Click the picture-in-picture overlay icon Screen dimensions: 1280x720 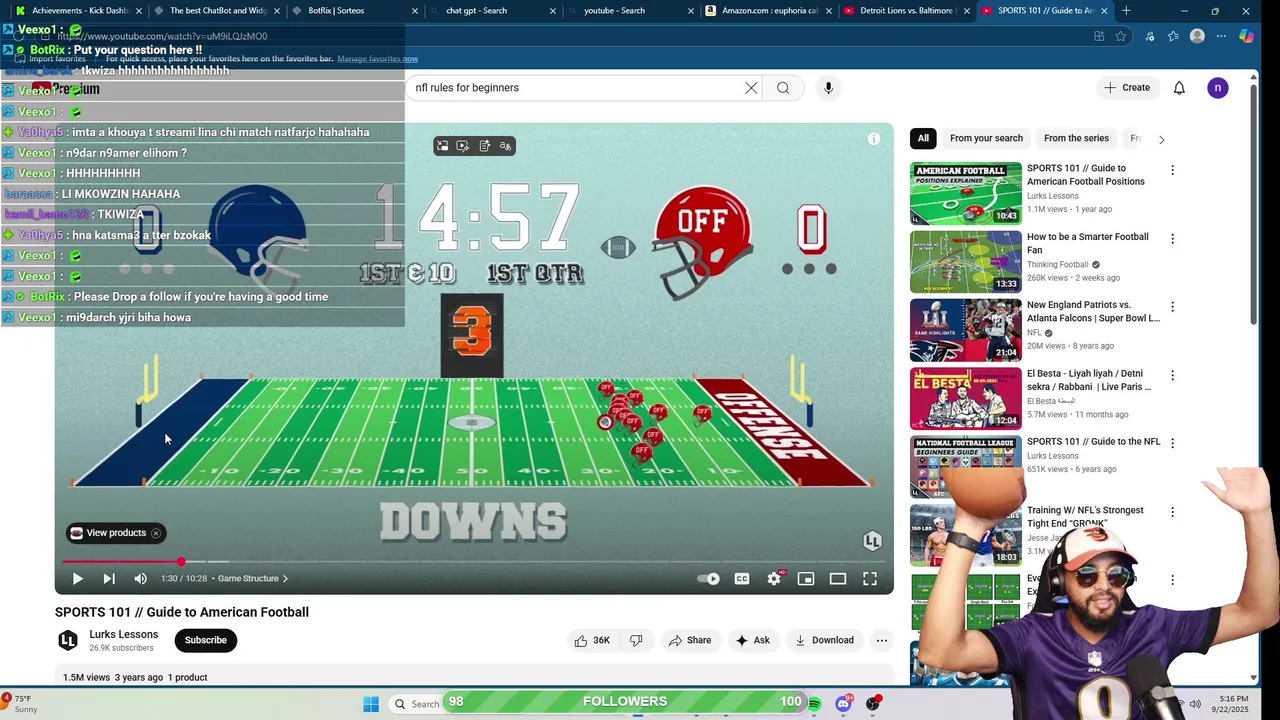(442, 146)
